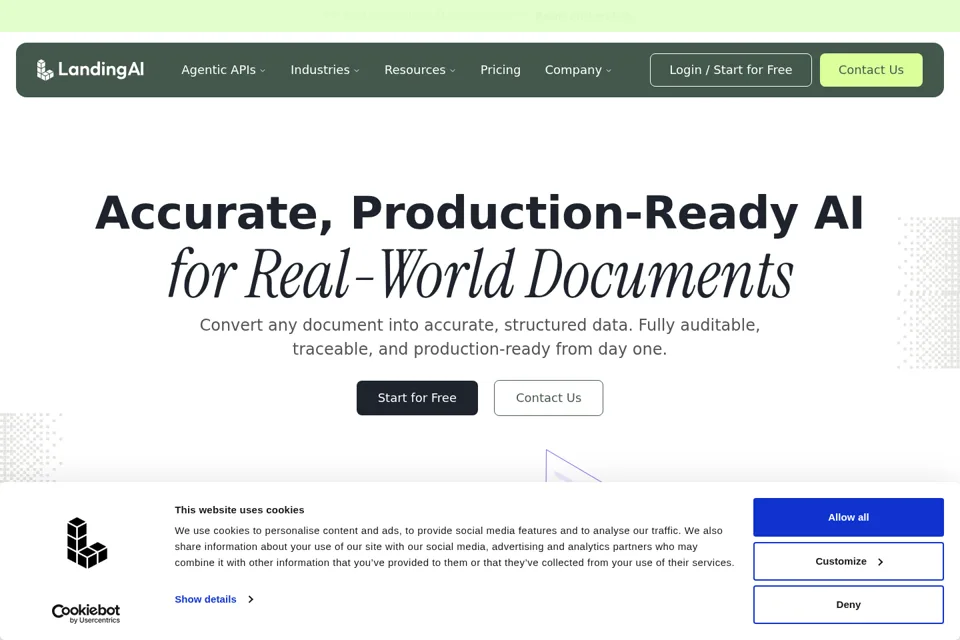
Task: Allow all cookies
Action: [x=848, y=518]
